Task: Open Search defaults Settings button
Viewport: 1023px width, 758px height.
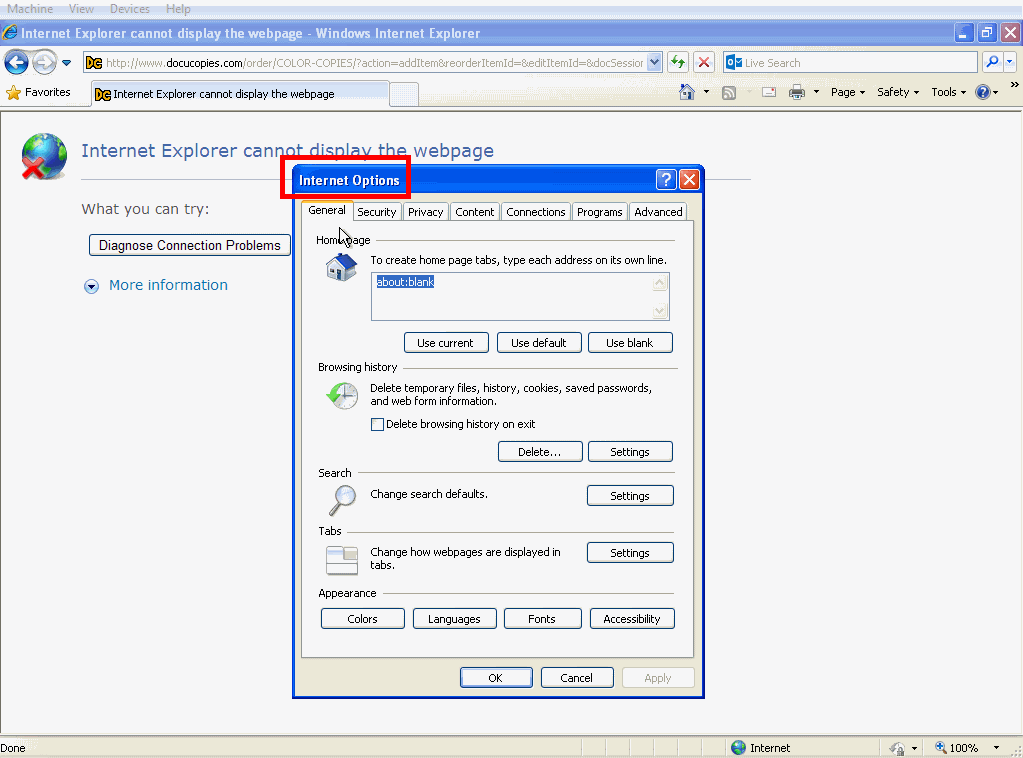Action: click(x=630, y=496)
